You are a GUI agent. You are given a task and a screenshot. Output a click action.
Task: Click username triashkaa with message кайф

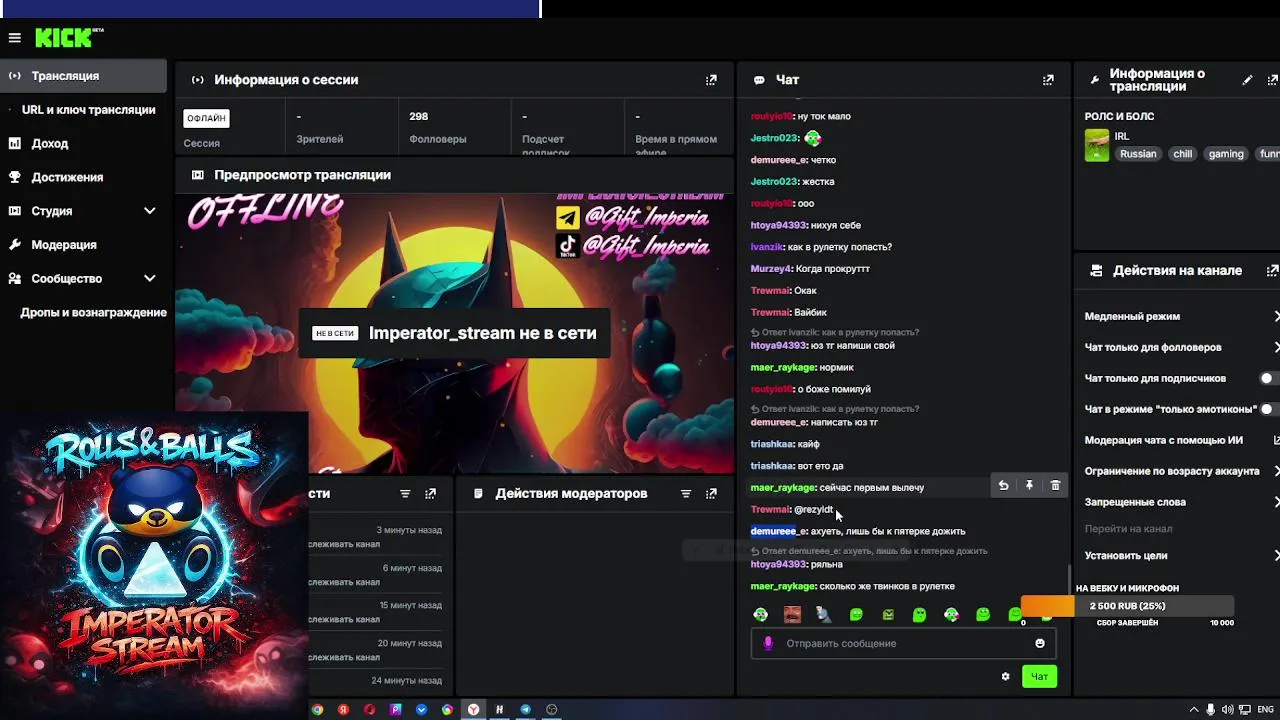click(772, 444)
